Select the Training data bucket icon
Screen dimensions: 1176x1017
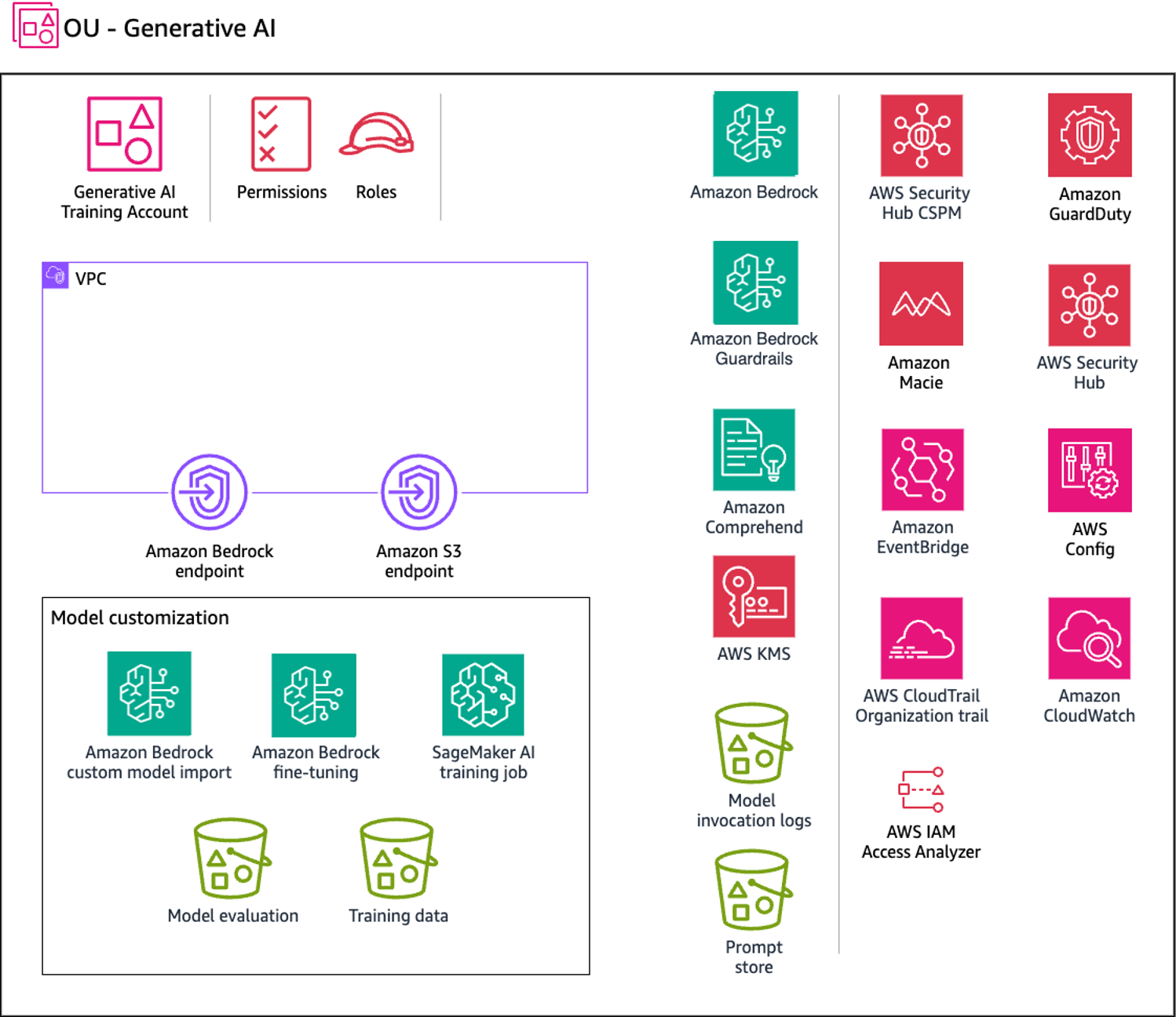(398, 858)
